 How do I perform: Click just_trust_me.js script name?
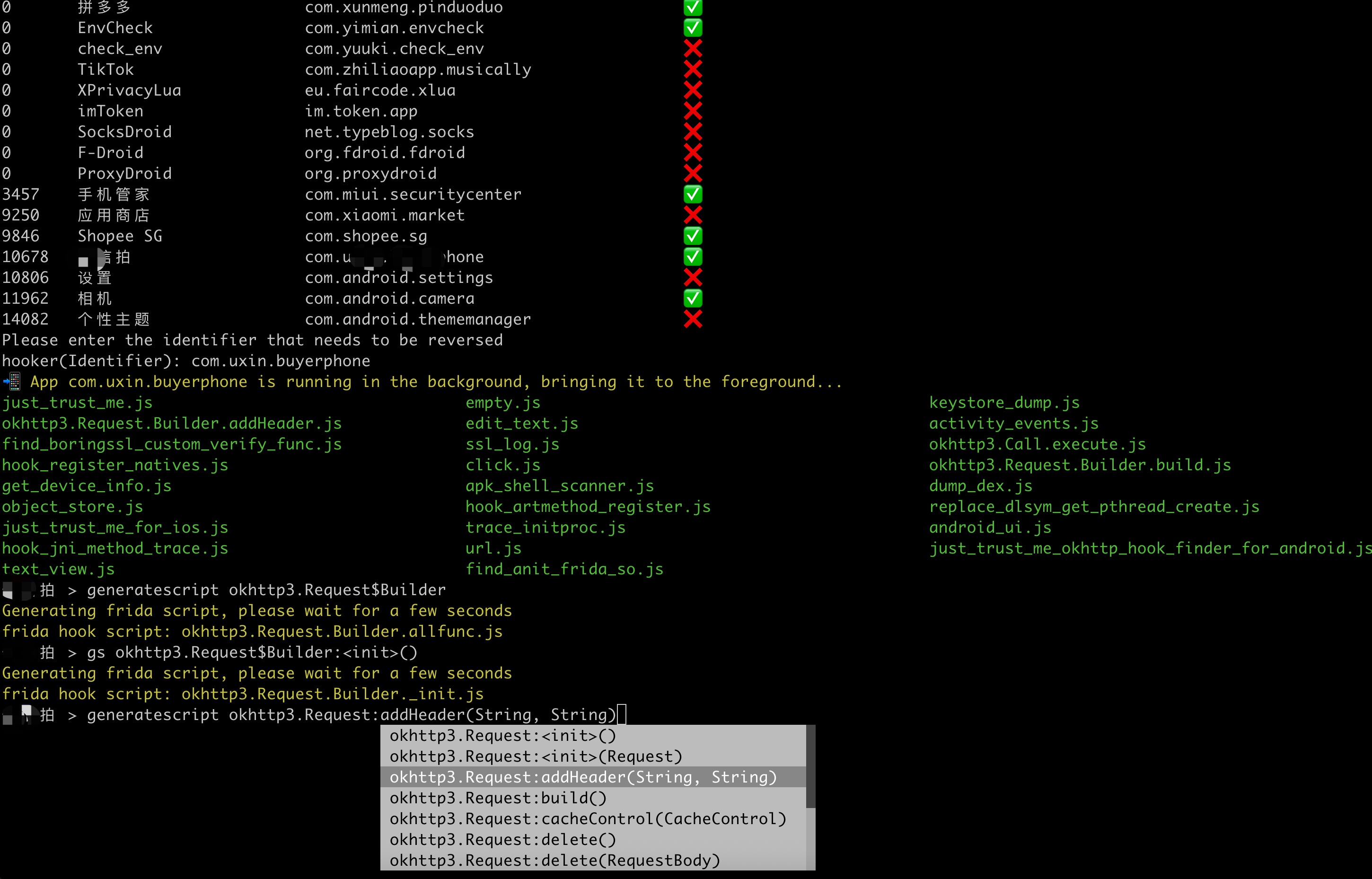pyautogui.click(x=77, y=403)
